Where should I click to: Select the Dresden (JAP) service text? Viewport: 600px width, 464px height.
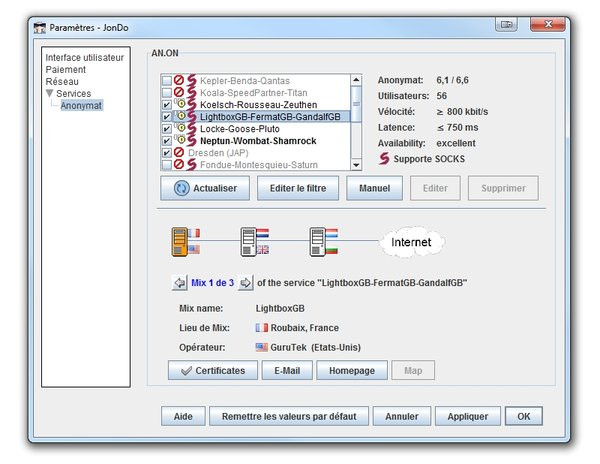[218, 153]
